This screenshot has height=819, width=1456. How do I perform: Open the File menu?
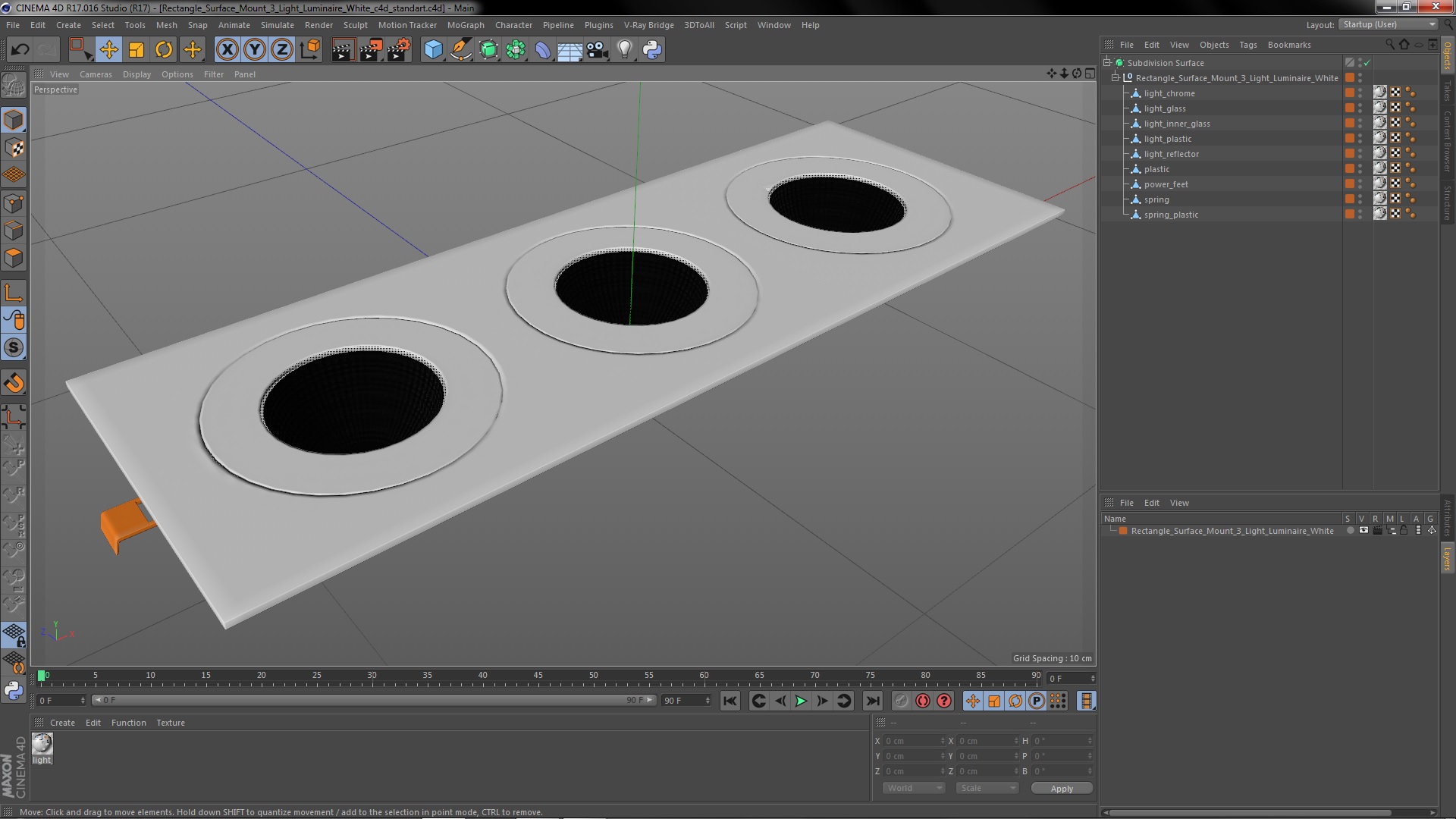[13, 25]
